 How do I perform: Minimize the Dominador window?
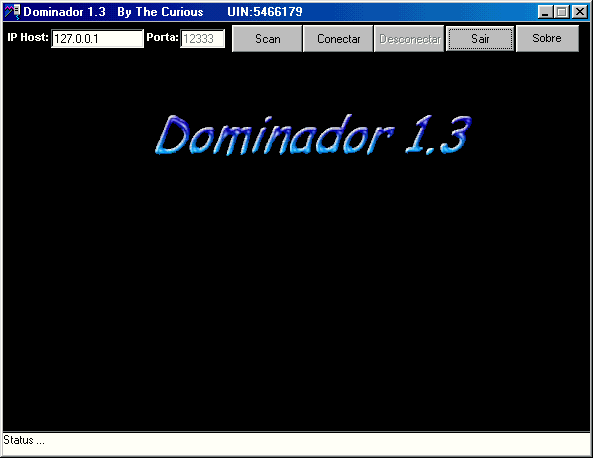click(545, 12)
